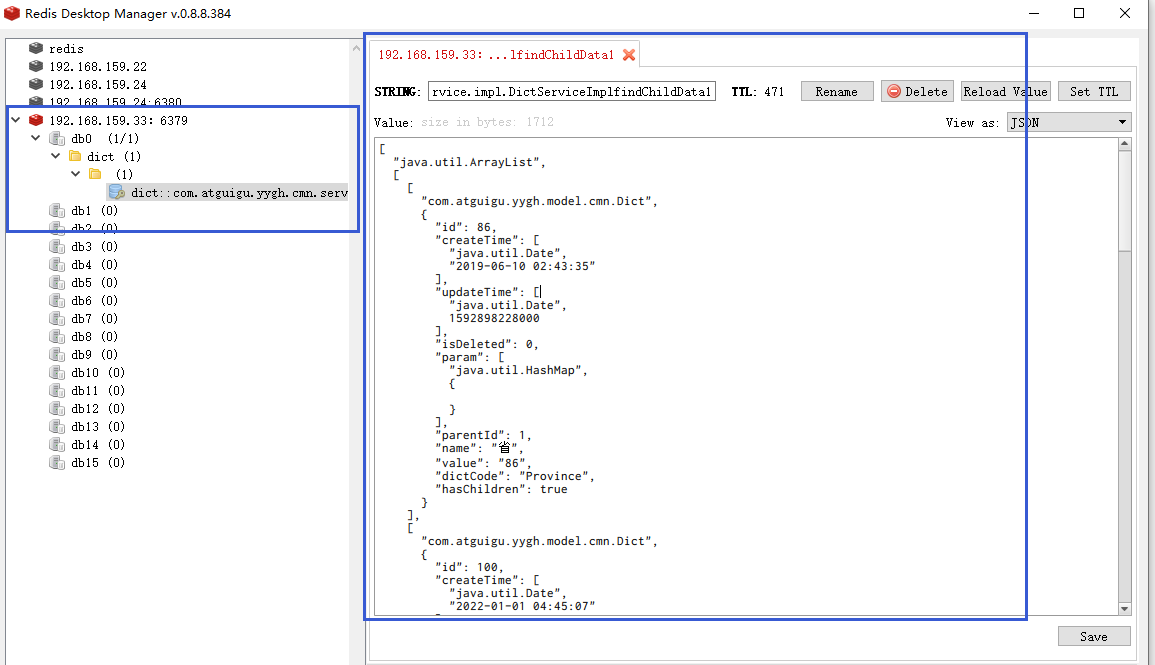1155x665 pixels.
Task: Click the key icon of the dict::com.atguigu entry
Action: (x=116, y=192)
